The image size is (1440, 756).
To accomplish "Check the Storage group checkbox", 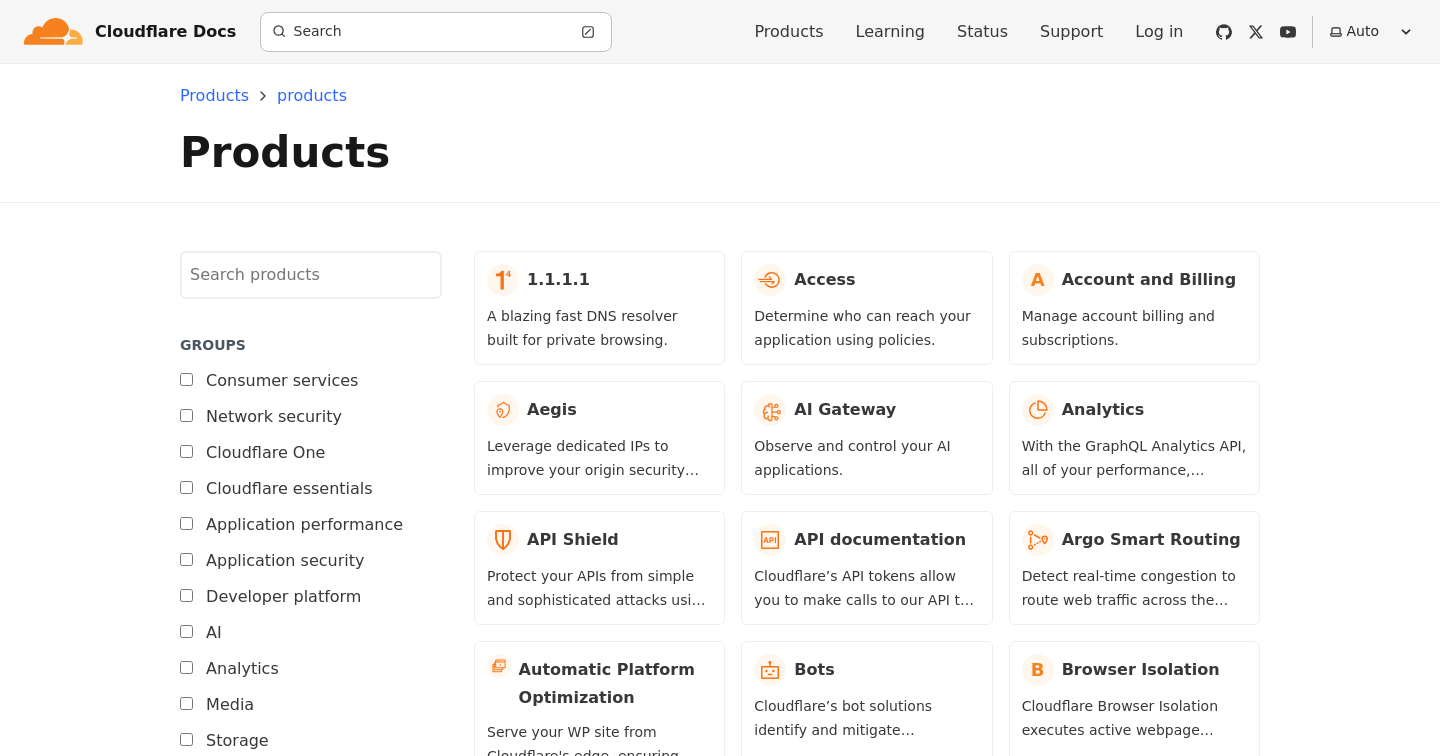I will point(187,740).
